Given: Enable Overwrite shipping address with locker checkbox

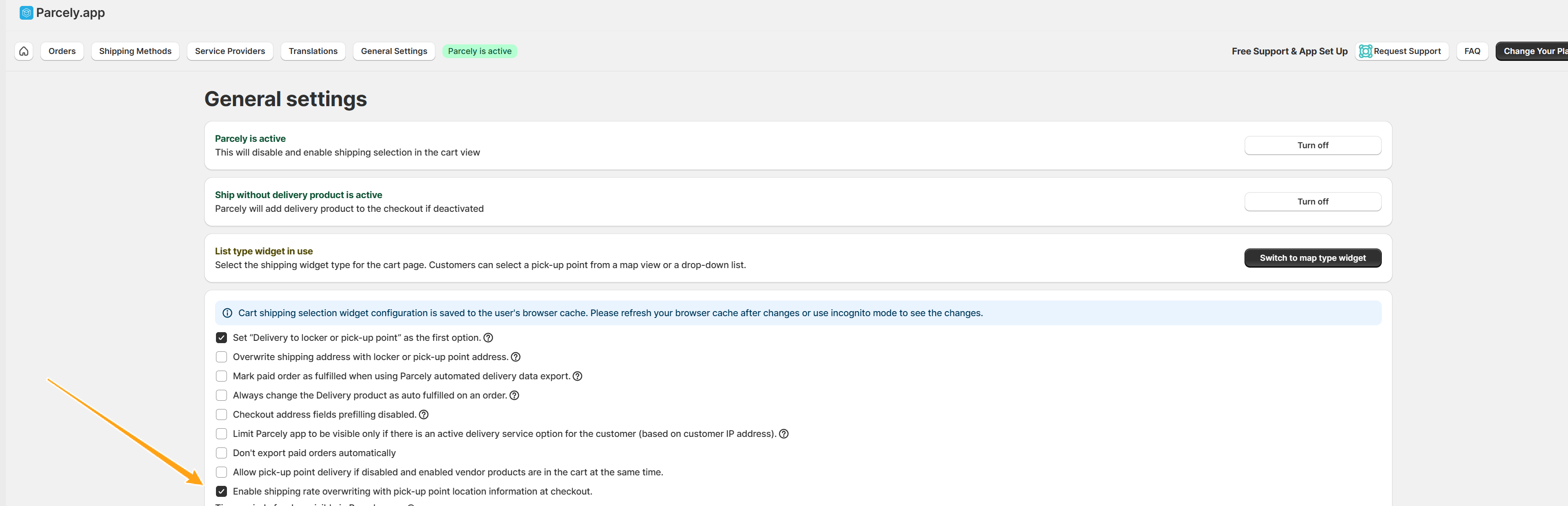Looking at the screenshot, I should [x=221, y=357].
